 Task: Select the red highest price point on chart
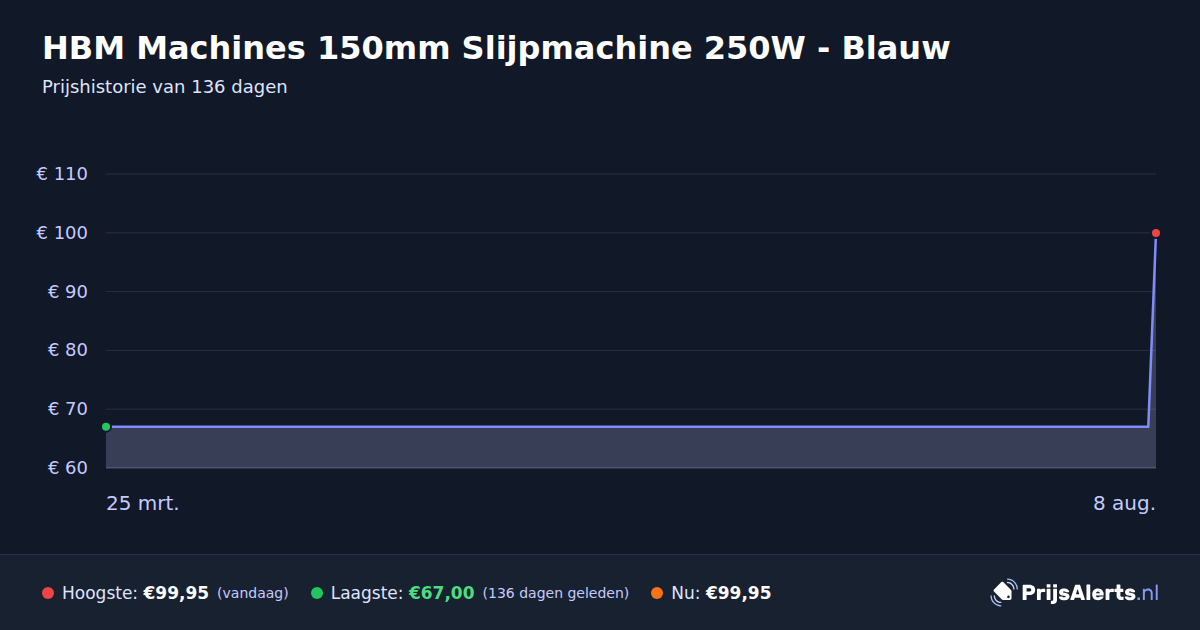(1156, 233)
